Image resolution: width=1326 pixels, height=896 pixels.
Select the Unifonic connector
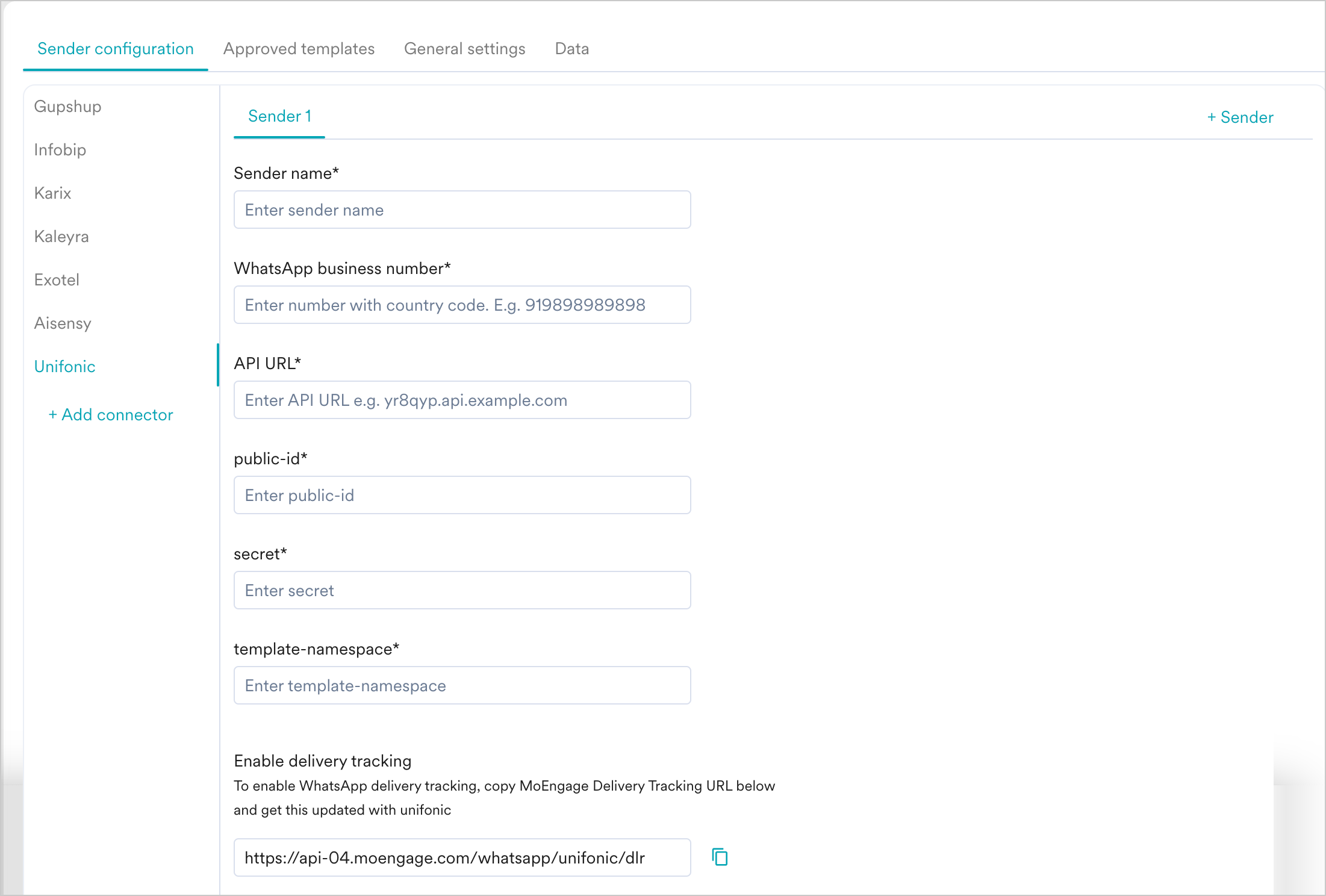pyautogui.click(x=64, y=366)
